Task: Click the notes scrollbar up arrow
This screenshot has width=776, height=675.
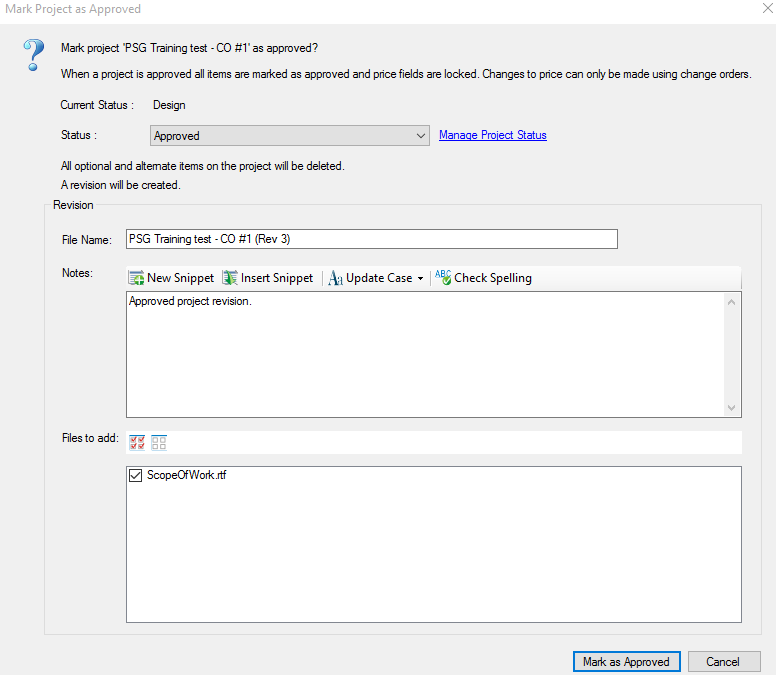Action: (x=731, y=302)
